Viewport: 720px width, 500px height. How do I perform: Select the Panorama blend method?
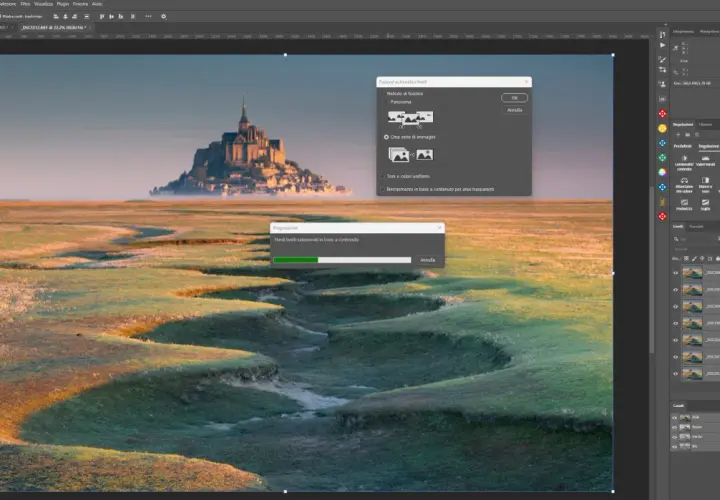(398, 102)
